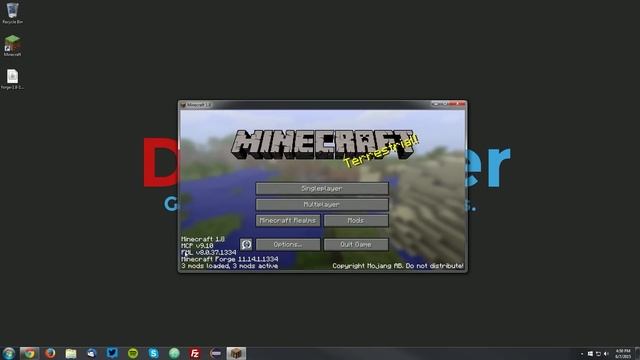The width and height of the screenshot is (640, 360).
Task: Open the Eclipse icon on the taskbar
Action: (x=216, y=353)
